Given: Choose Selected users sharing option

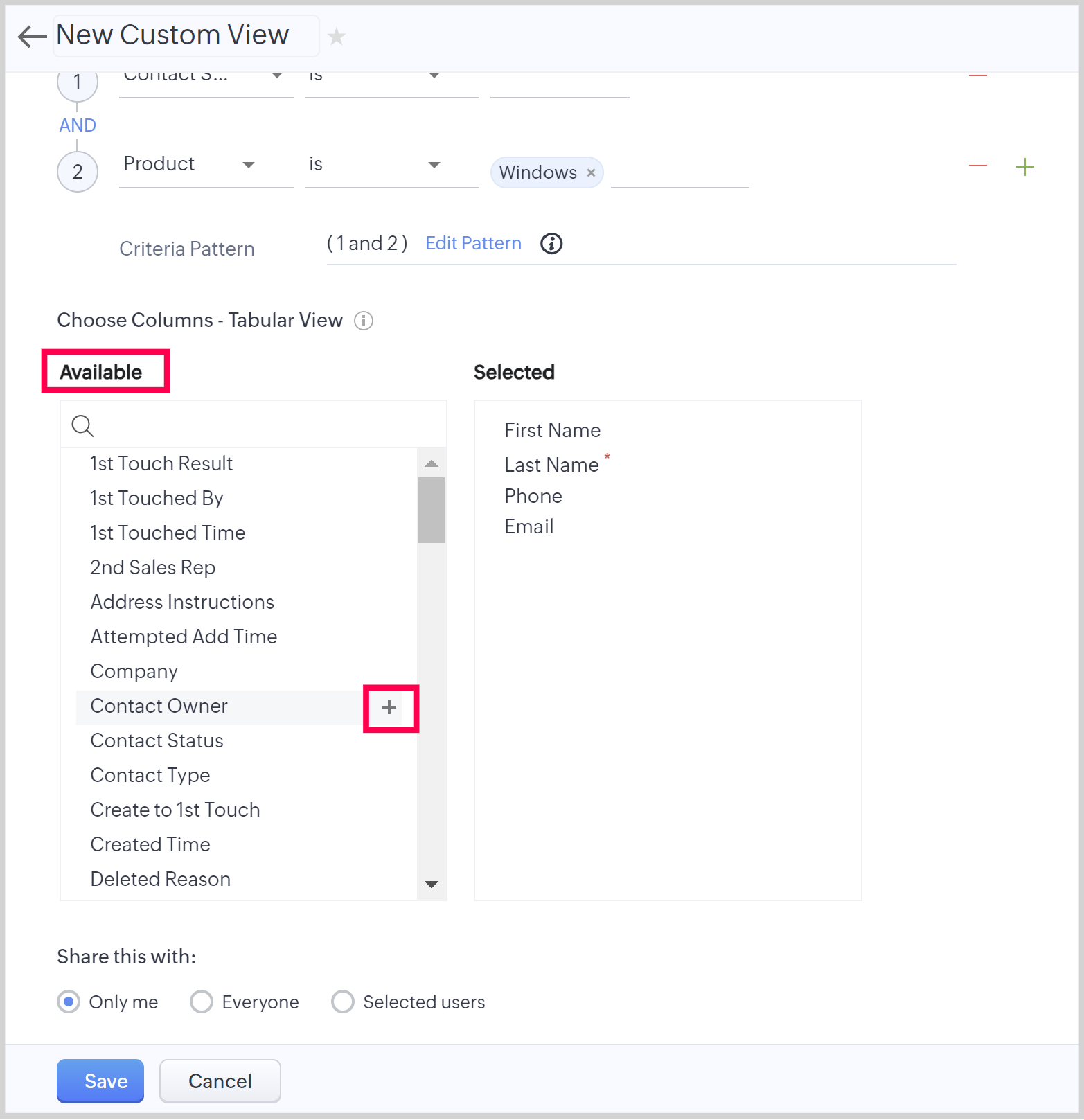Looking at the screenshot, I should tap(343, 1002).
